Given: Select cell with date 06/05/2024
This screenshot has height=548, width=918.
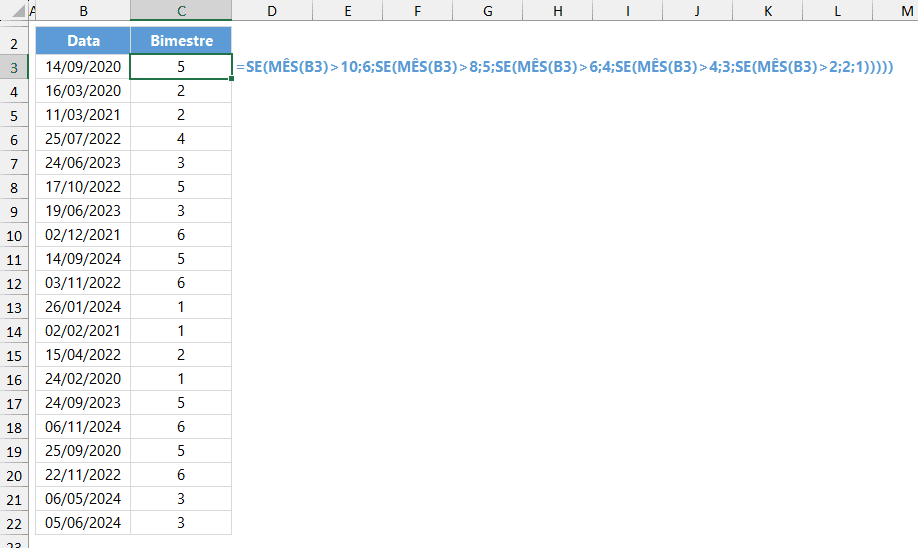Looking at the screenshot, I should [83, 499].
